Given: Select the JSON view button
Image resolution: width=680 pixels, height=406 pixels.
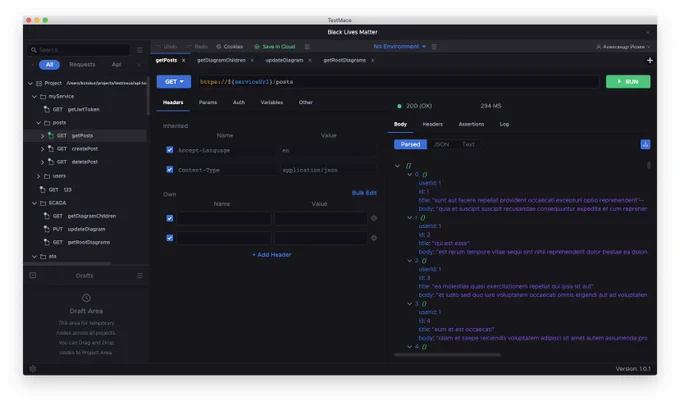Looking at the screenshot, I should pos(441,144).
